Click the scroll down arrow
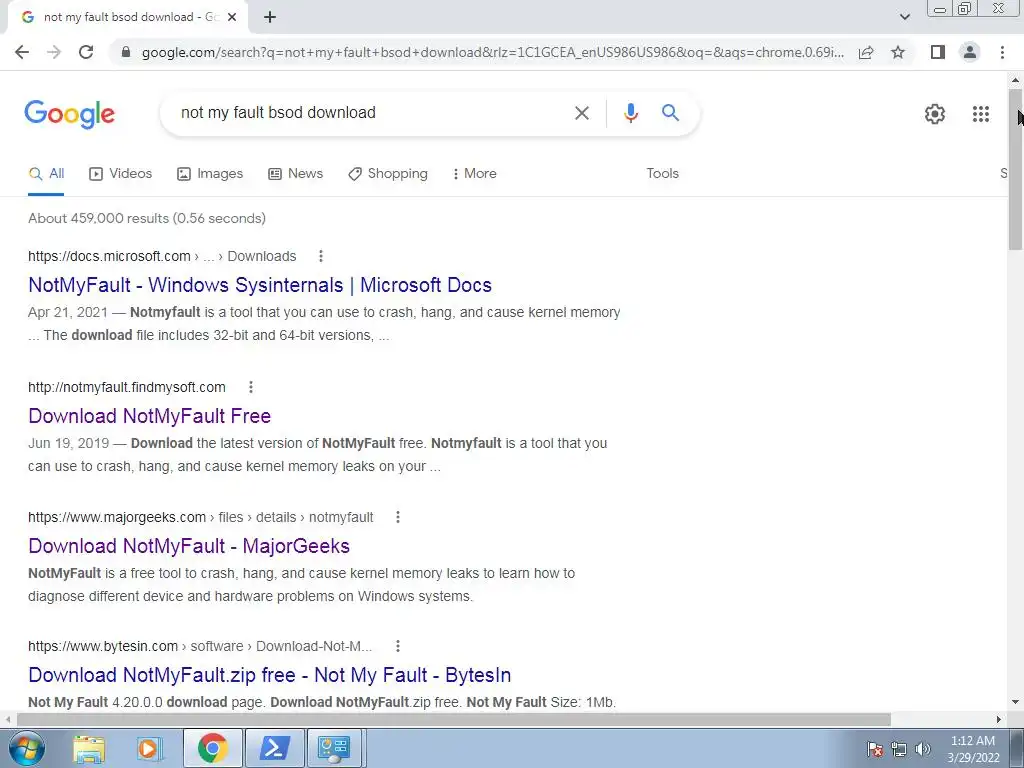Image resolution: width=1024 pixels, height=768 pixels. (1016, 703)
